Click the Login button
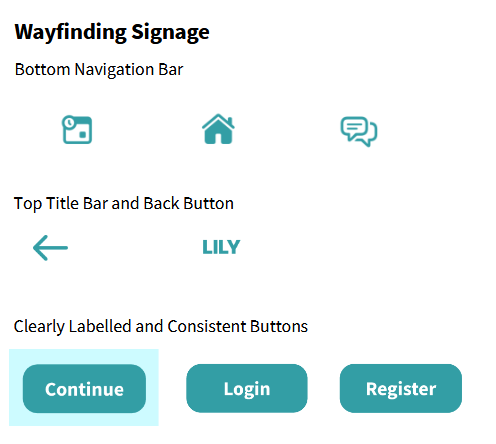496x444 pixels. click(x=247, y=388)
